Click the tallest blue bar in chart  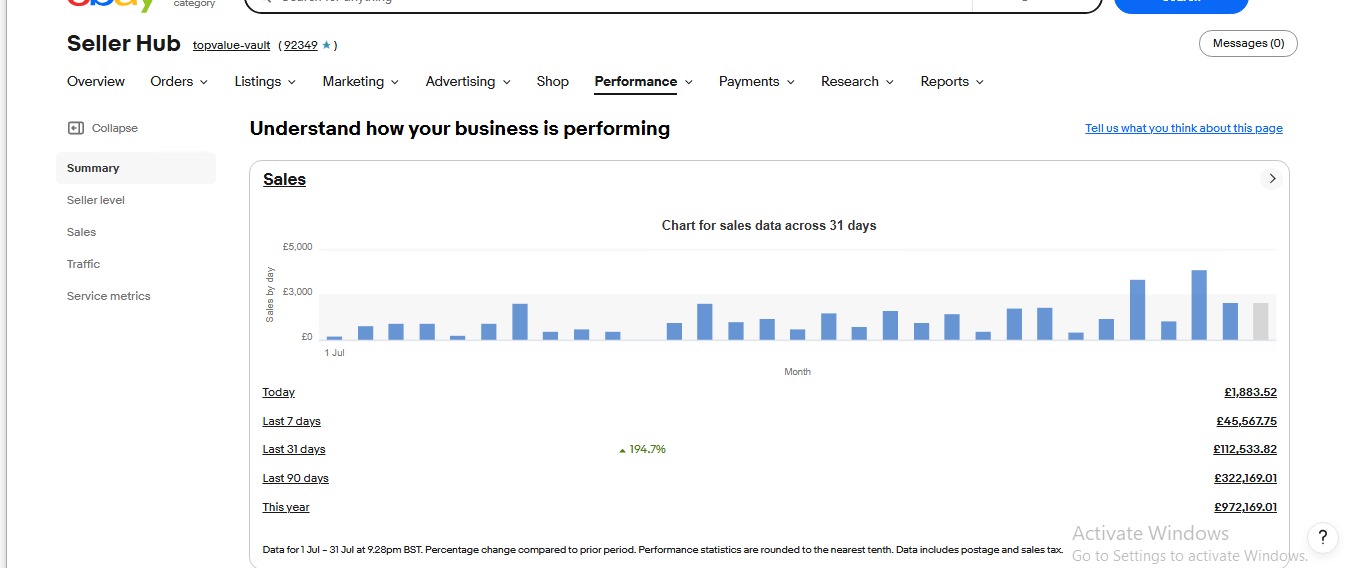(x=1199, y=305)
